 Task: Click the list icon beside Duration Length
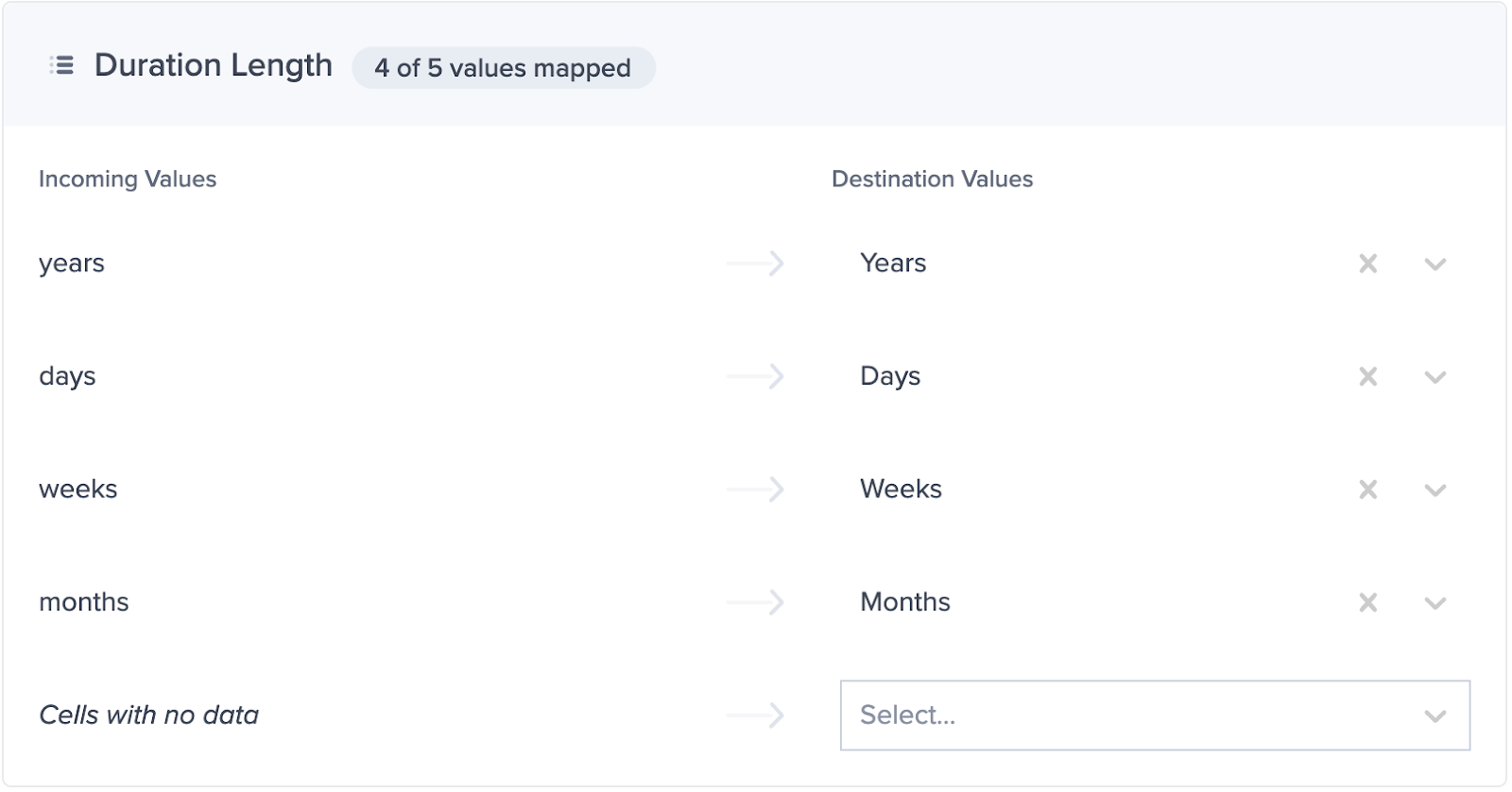[60, 65]
